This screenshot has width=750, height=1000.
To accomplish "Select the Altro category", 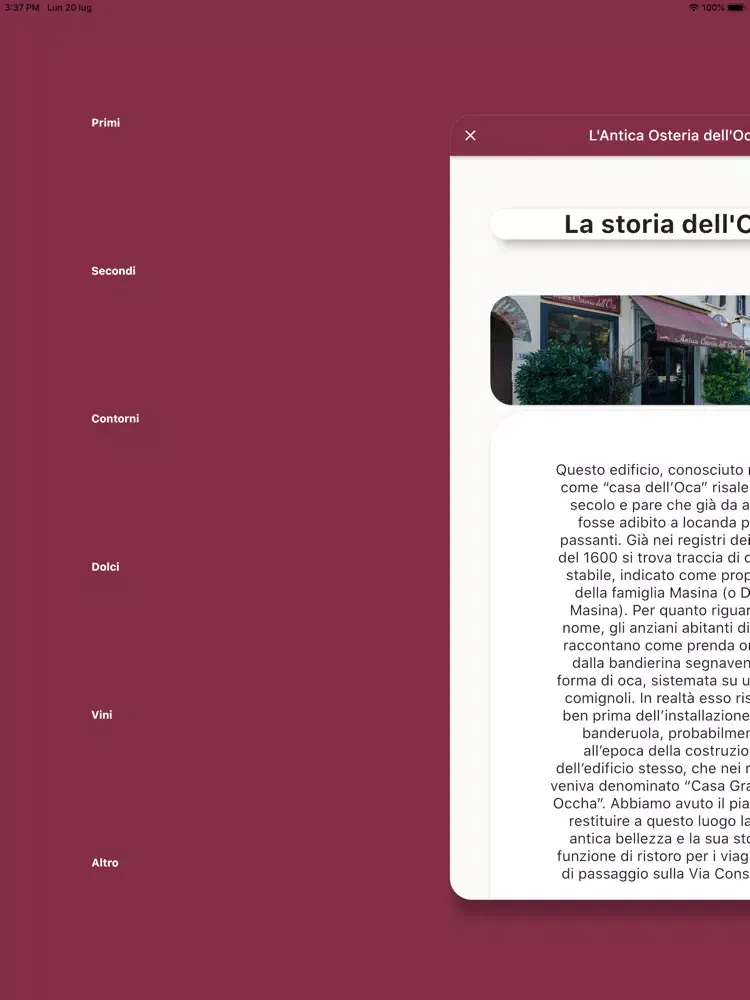I will pyautogui.click(x=105, y=862).
